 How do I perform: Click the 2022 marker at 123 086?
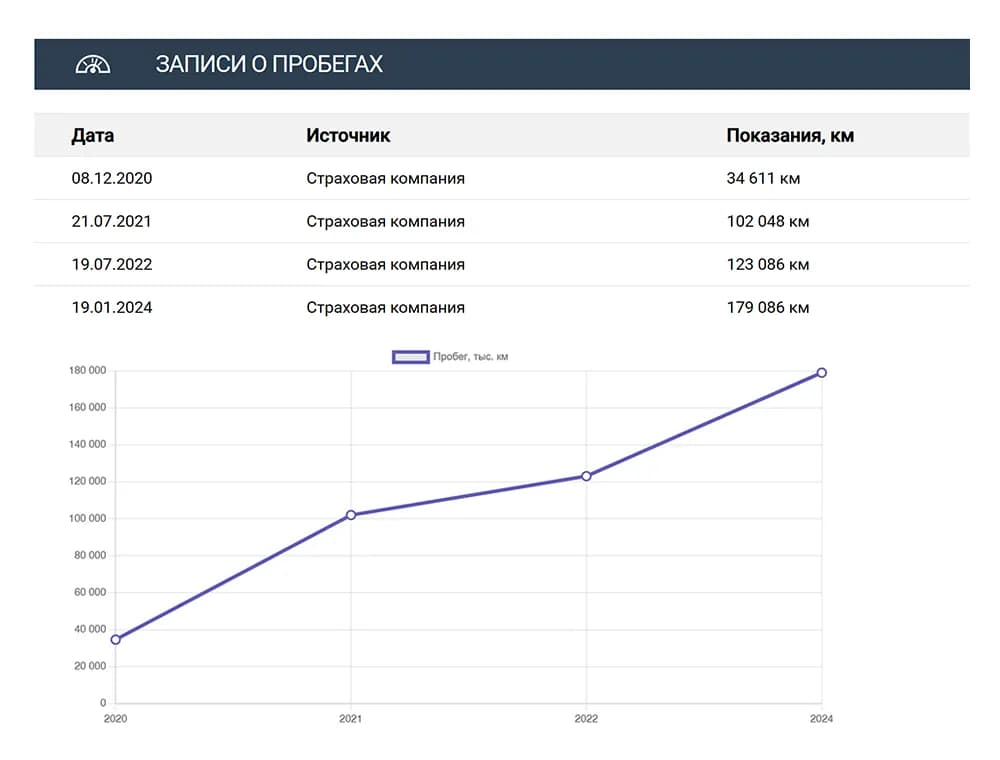click(x=586, y=476)
